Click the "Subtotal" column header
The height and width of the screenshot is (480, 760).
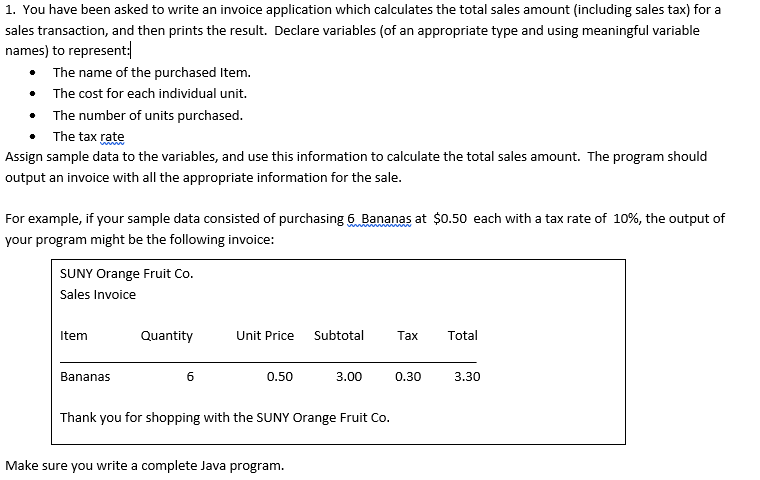339,336
